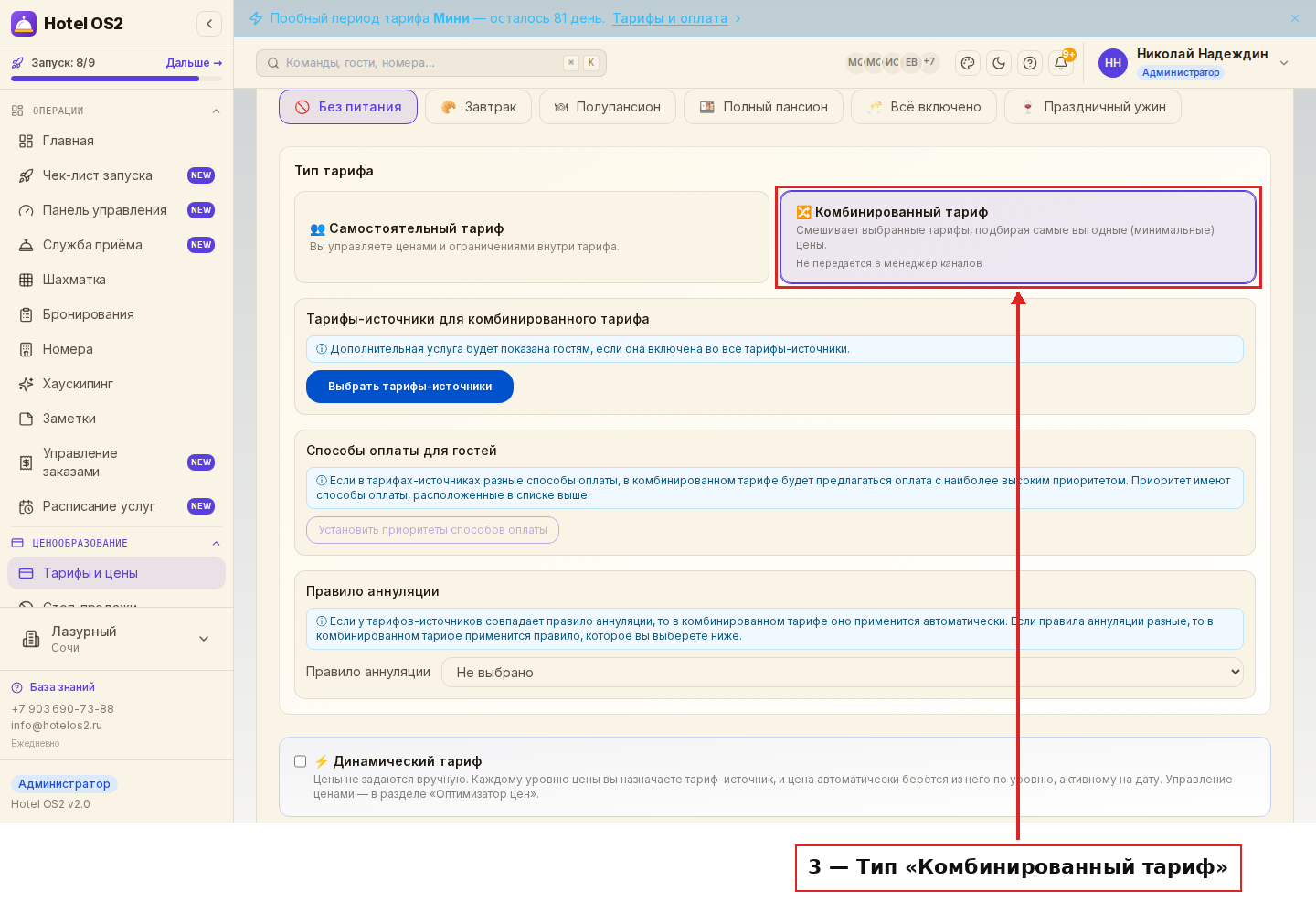Open the help question mark icon
1316x913 pixels.
tap(1030, 63)
